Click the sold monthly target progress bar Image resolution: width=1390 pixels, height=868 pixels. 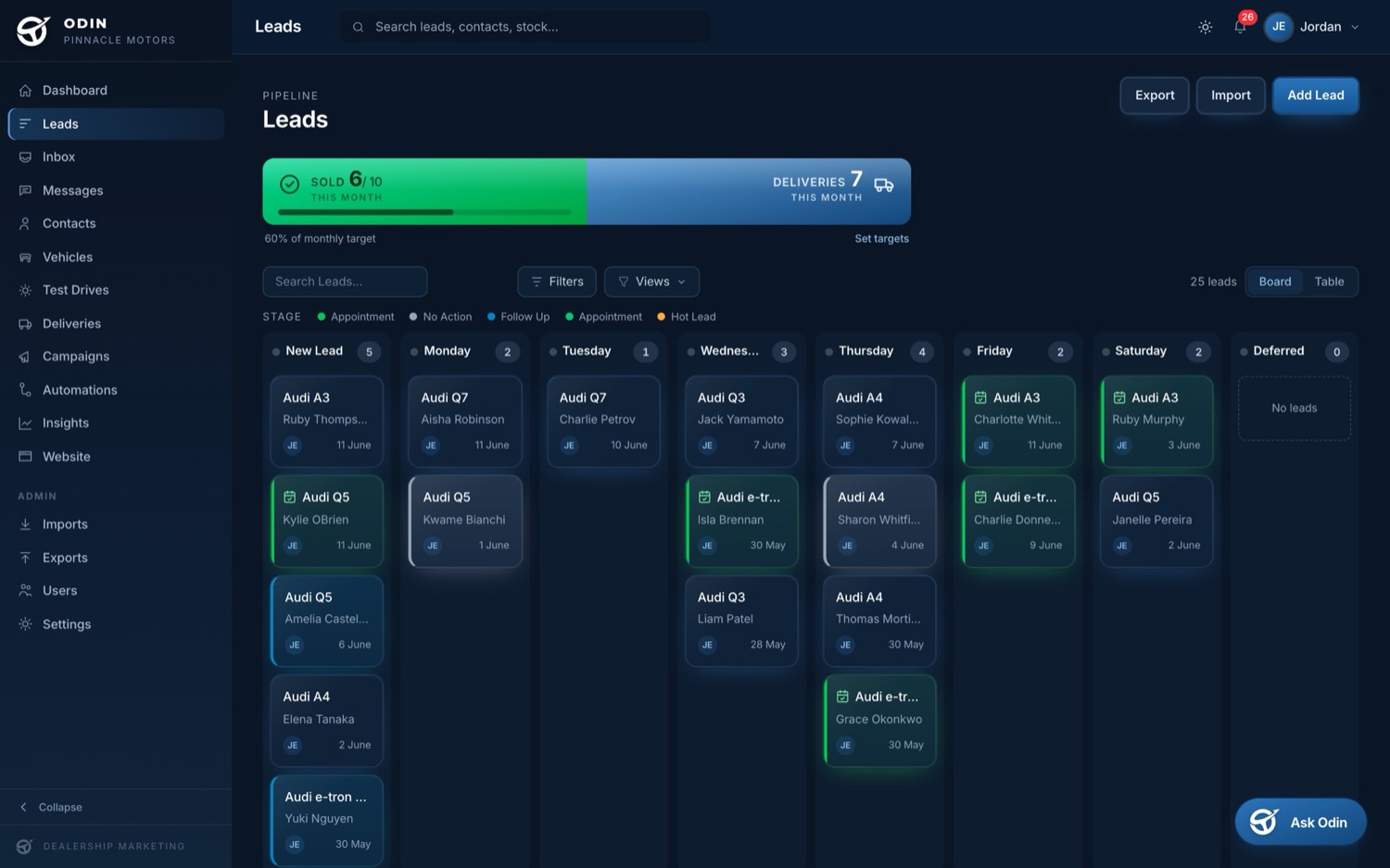click(424, 212)
